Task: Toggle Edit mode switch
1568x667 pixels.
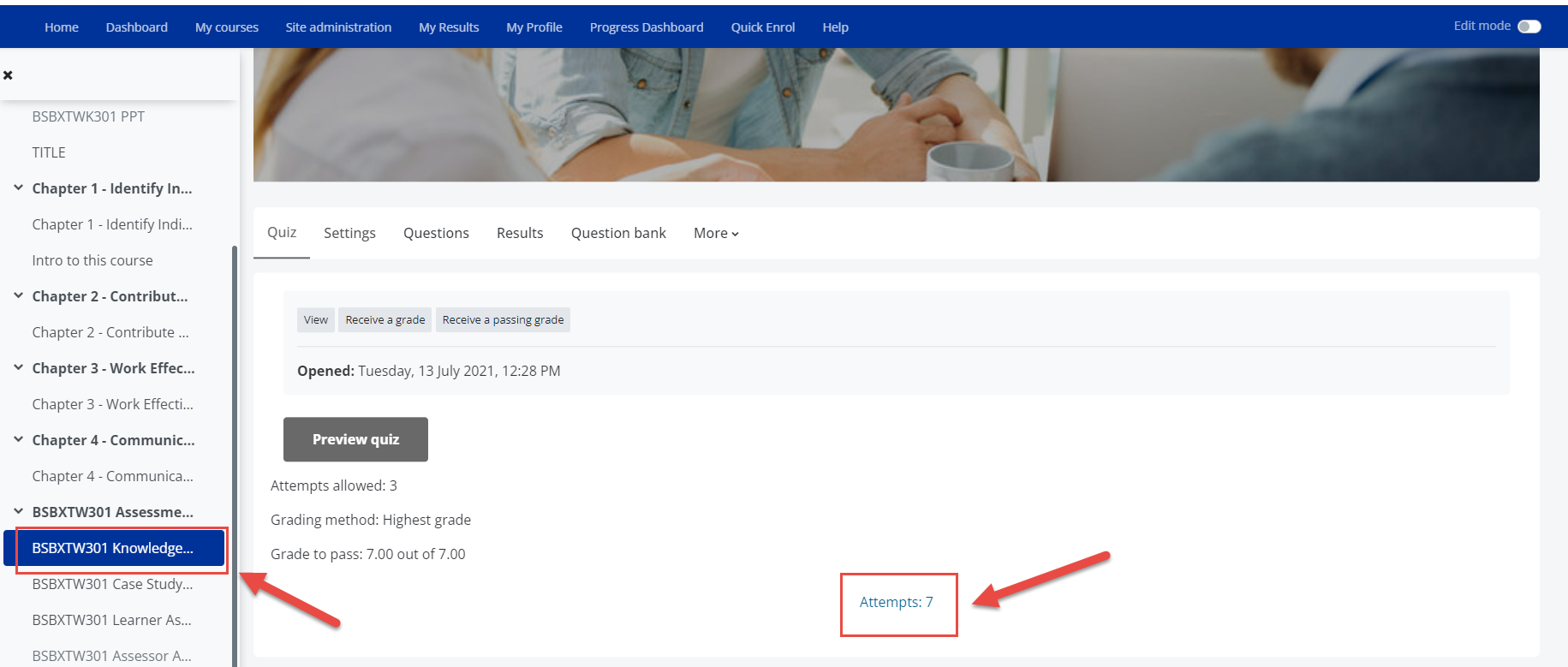Action: pos(1529,27)
